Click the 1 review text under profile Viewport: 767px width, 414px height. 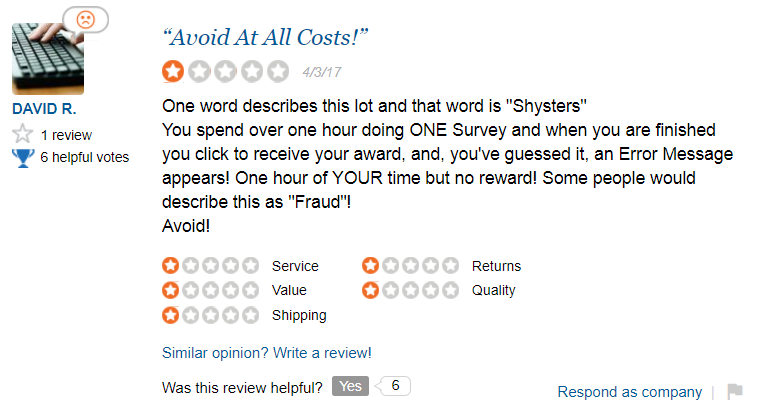tap(66, 135)
